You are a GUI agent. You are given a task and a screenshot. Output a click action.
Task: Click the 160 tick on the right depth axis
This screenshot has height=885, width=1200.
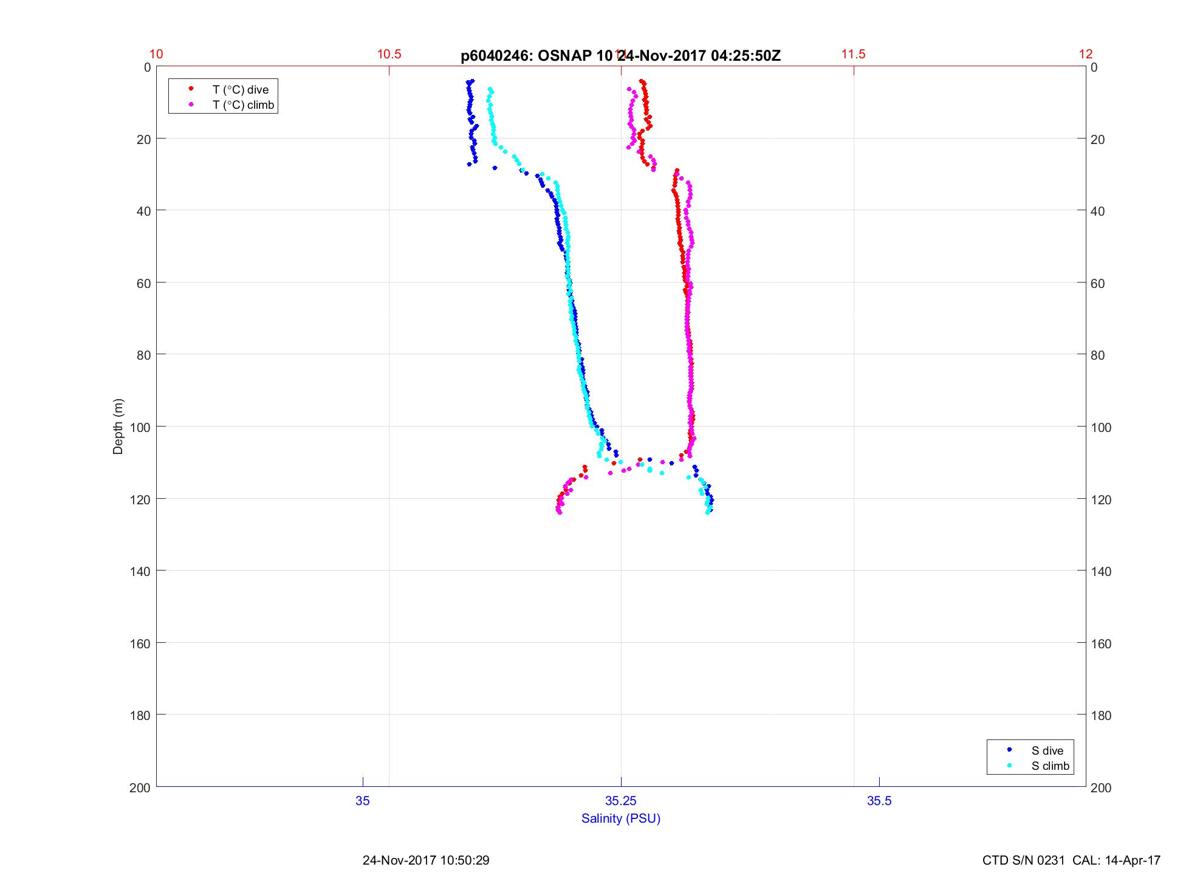(x=1102, y=643)
